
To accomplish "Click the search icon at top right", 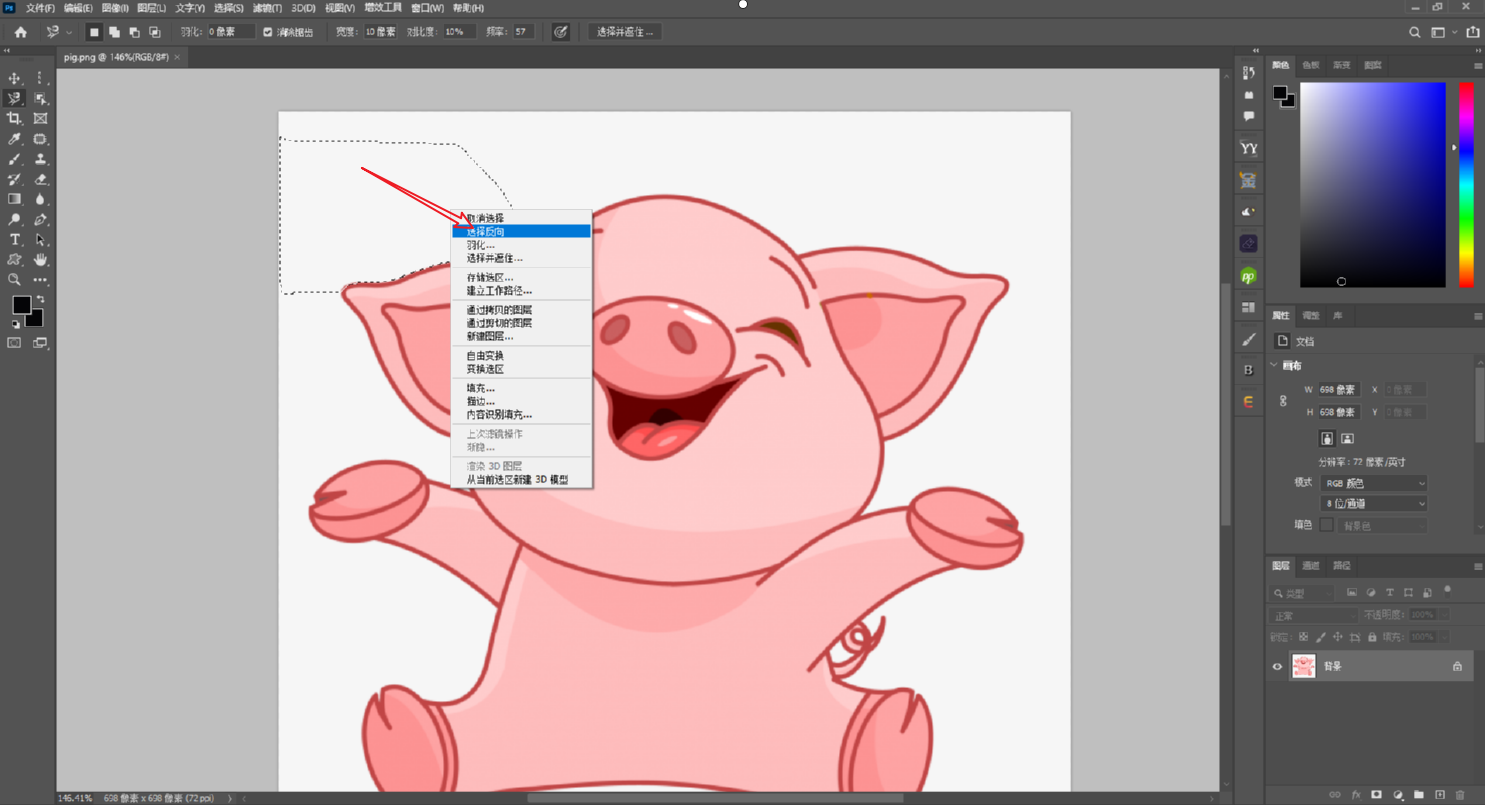I will tap(1414, 32).
